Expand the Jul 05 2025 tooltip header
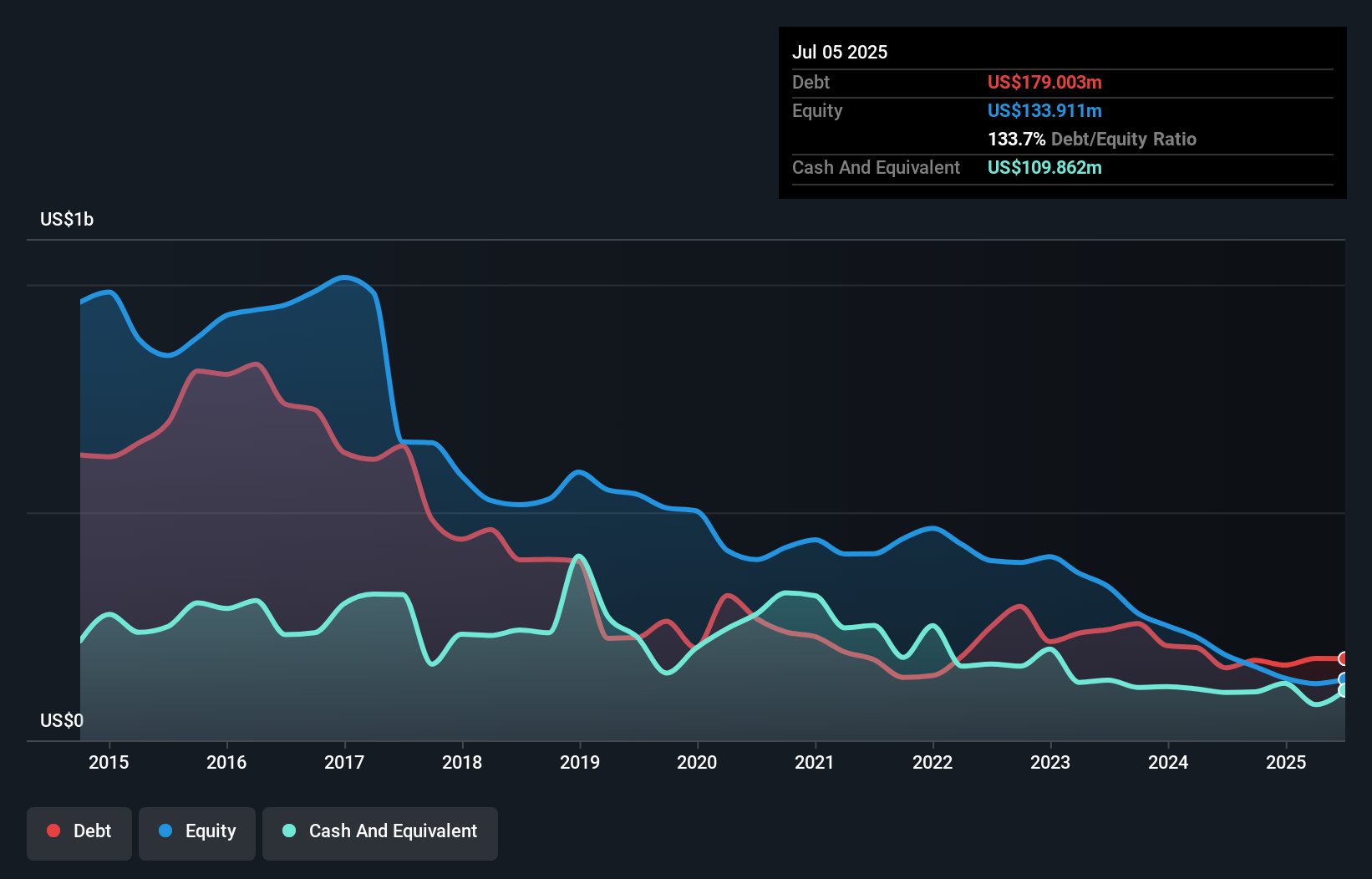Viewport: 1372px width, 879px height. click(840, 51)
